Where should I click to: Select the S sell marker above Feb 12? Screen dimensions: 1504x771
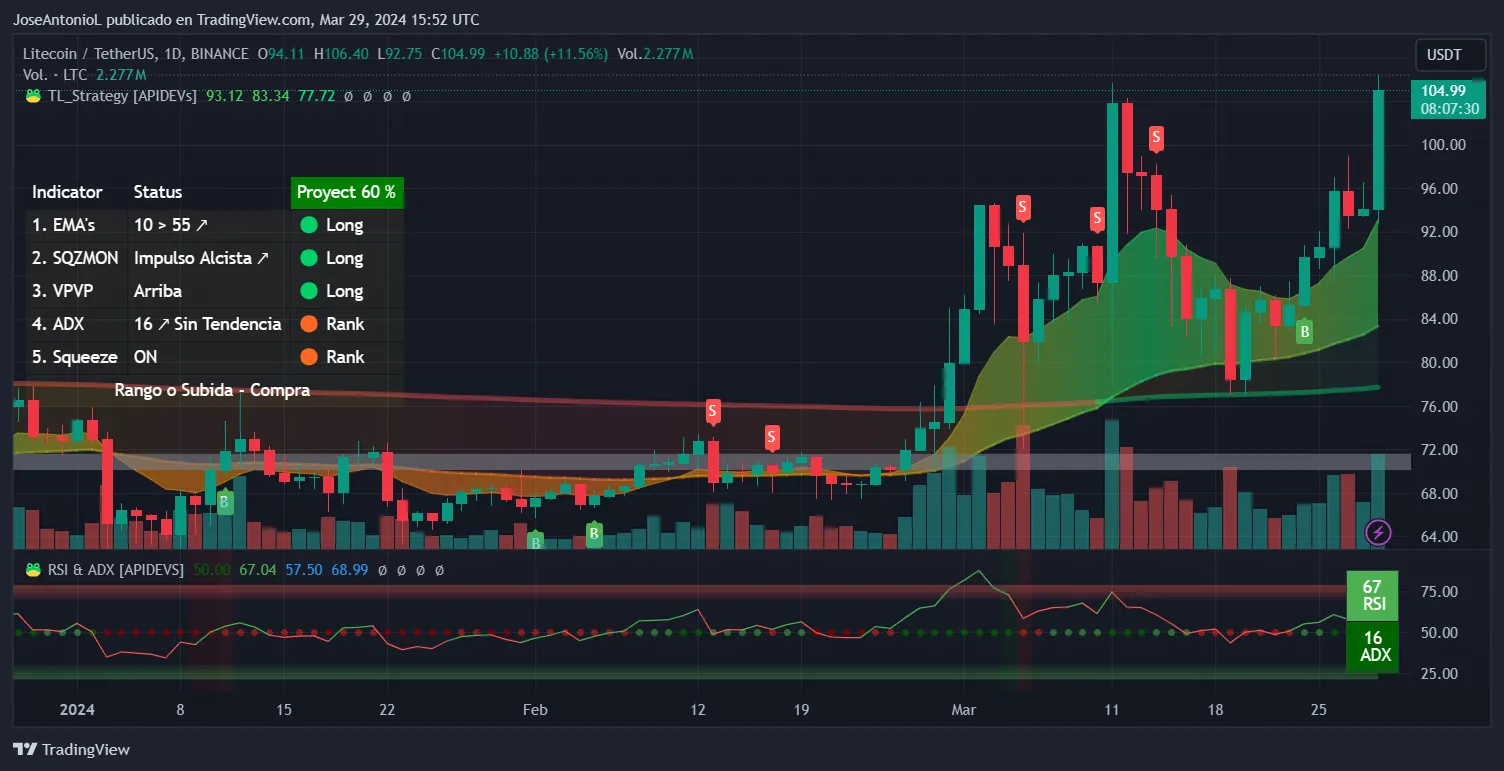[713, 410]
